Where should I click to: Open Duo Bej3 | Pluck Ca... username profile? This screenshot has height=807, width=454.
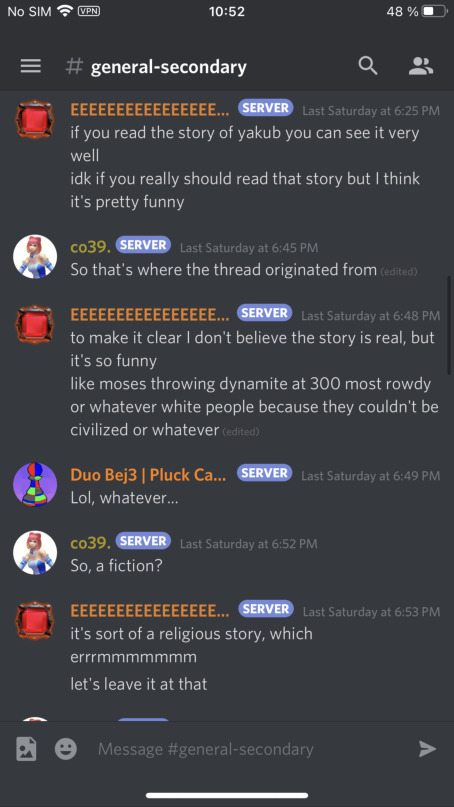click(x=148, y=475)
